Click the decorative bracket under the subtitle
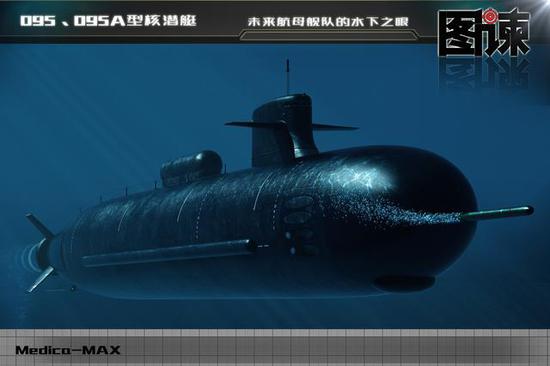The width and height of the screenshot is (550, 366). (329, 35)
